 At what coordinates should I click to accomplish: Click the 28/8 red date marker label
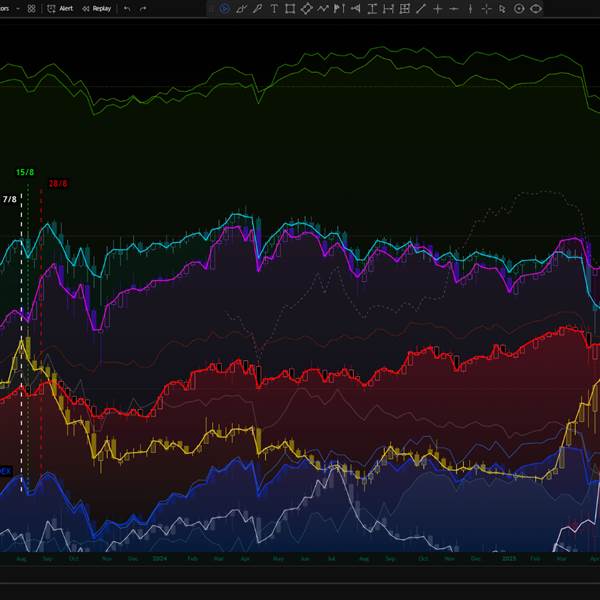pos(58,184)
